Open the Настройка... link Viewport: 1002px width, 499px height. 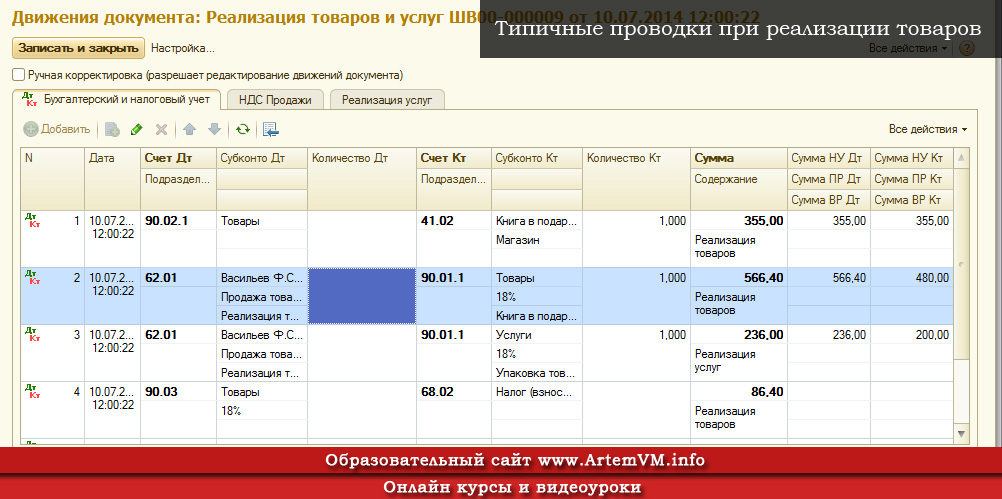(183, 48)
